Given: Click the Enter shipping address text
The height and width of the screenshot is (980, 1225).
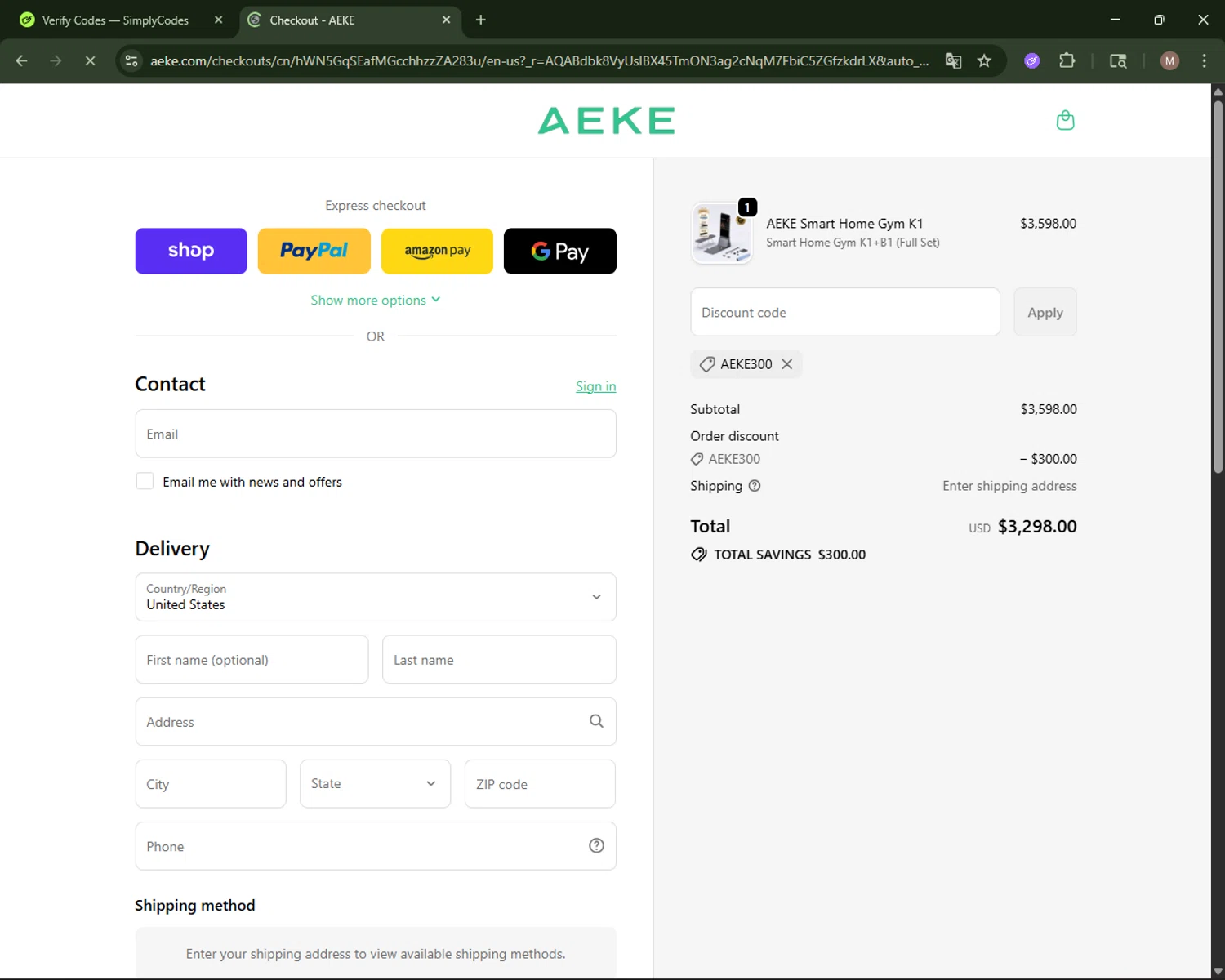Looking at the screenshot, I should pos(1009,486).
